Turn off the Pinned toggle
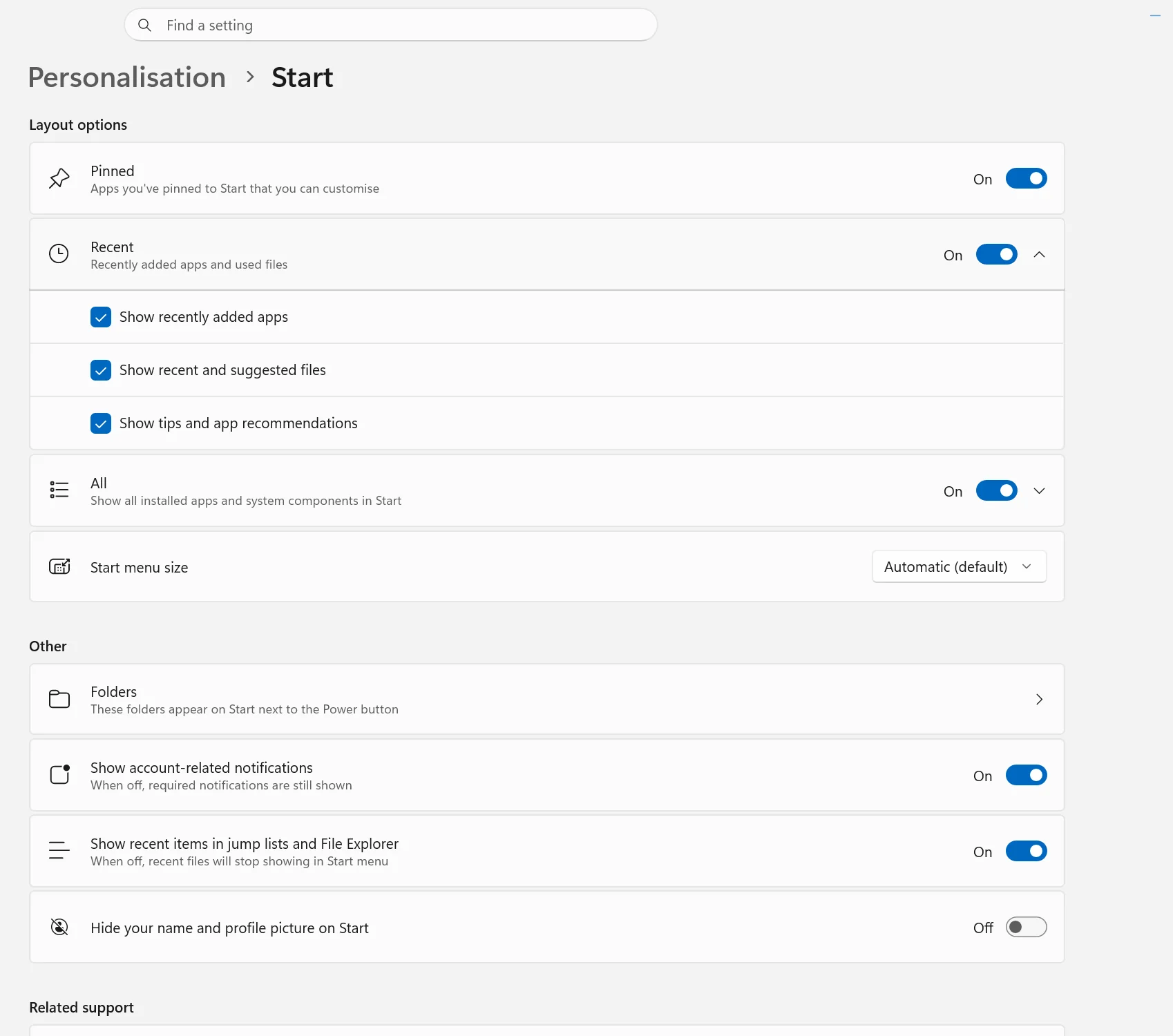Screen dimensions: 1173x1036 (x=1026, y=178)
